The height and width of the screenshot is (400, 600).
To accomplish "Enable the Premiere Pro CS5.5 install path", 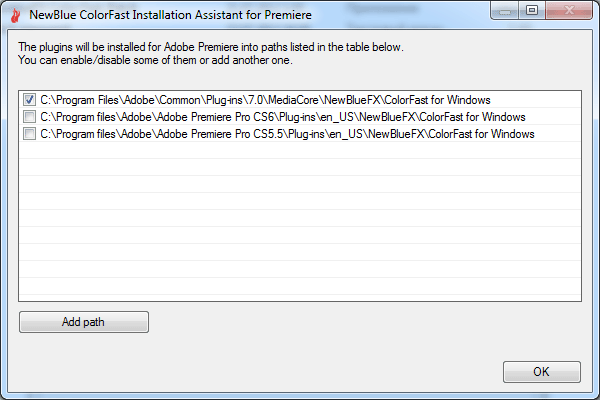I will tap(29, 134).
